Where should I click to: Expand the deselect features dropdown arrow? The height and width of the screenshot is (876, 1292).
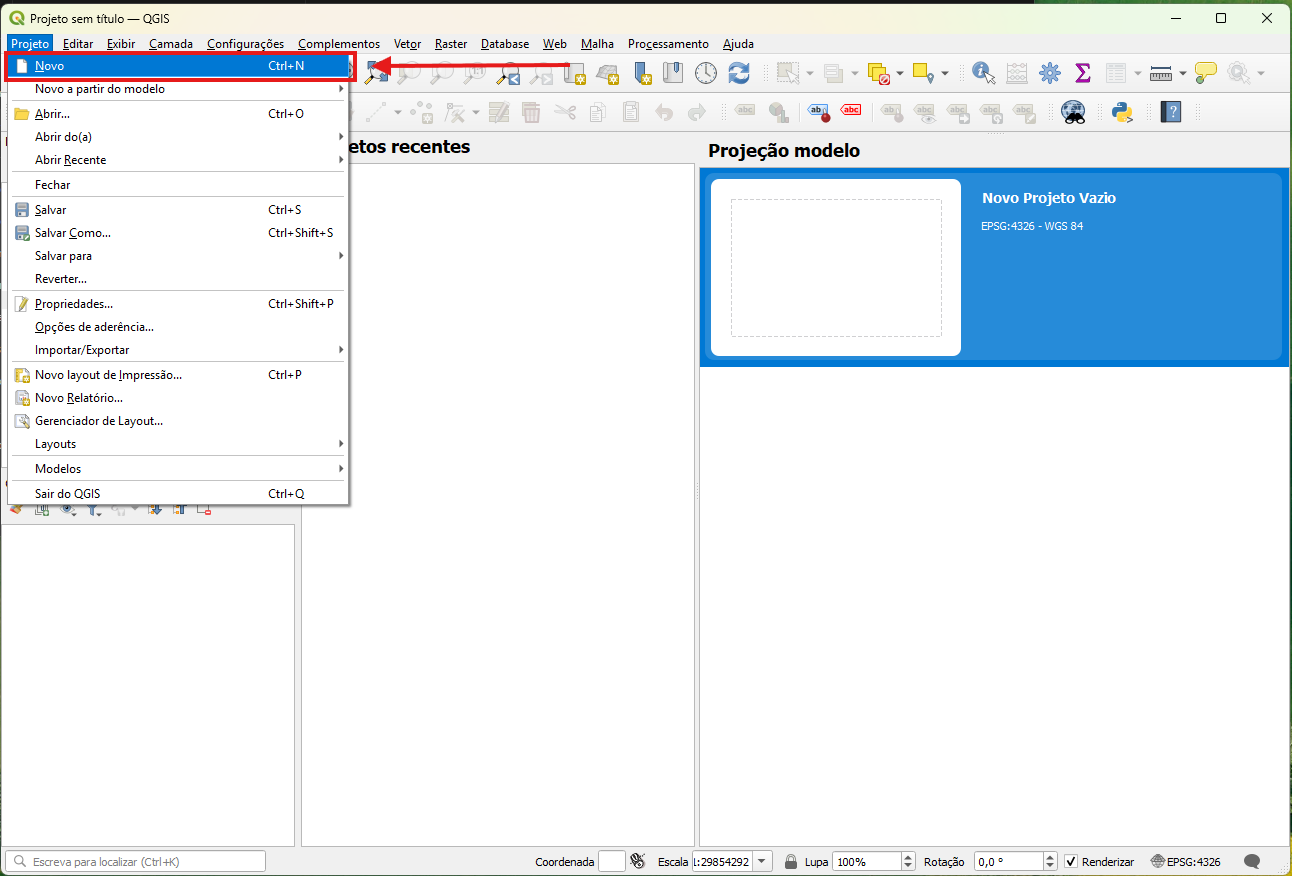click(900, 72)
